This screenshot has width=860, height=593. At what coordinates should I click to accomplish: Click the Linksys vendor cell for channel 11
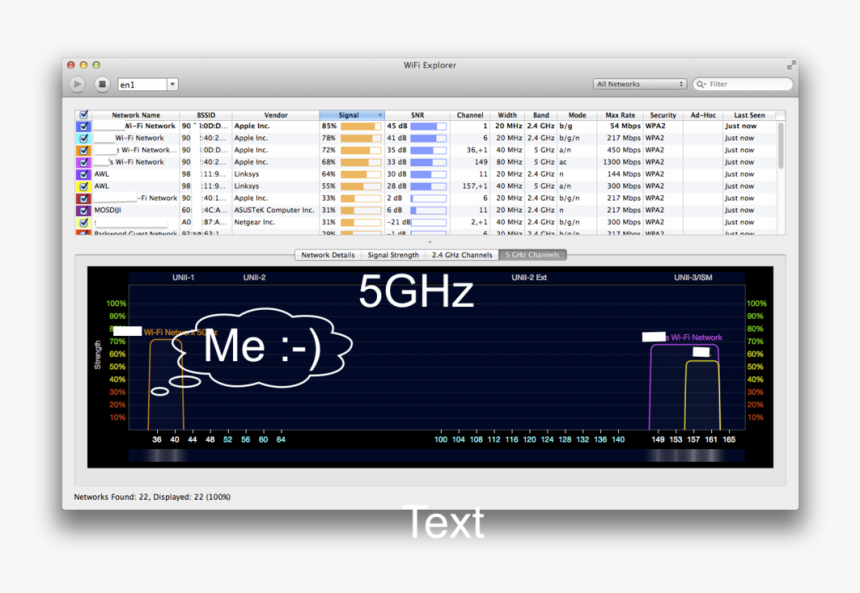pos(246,174)
